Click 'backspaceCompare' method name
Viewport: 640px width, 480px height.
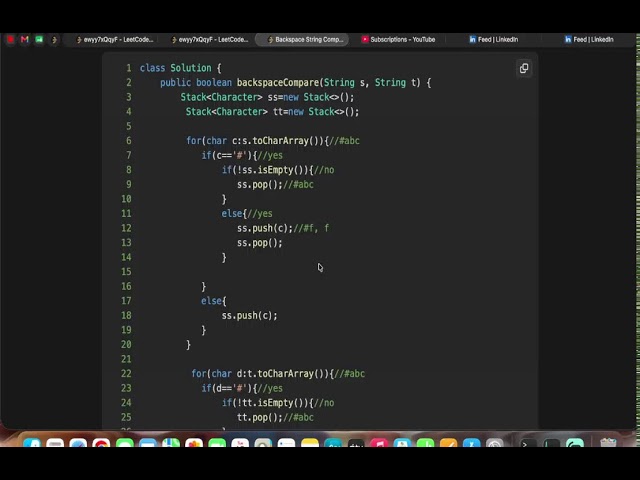point(278,82)
